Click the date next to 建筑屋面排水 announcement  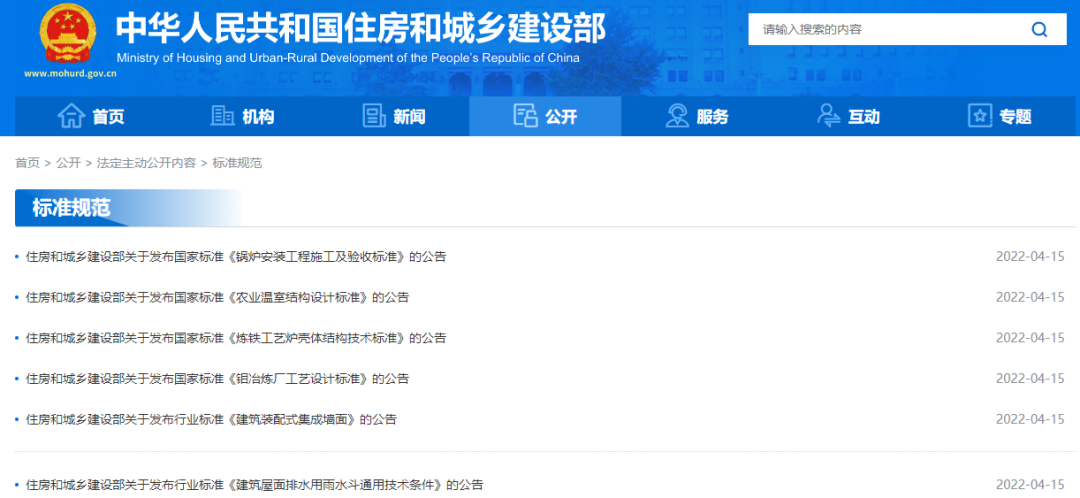1030,484
